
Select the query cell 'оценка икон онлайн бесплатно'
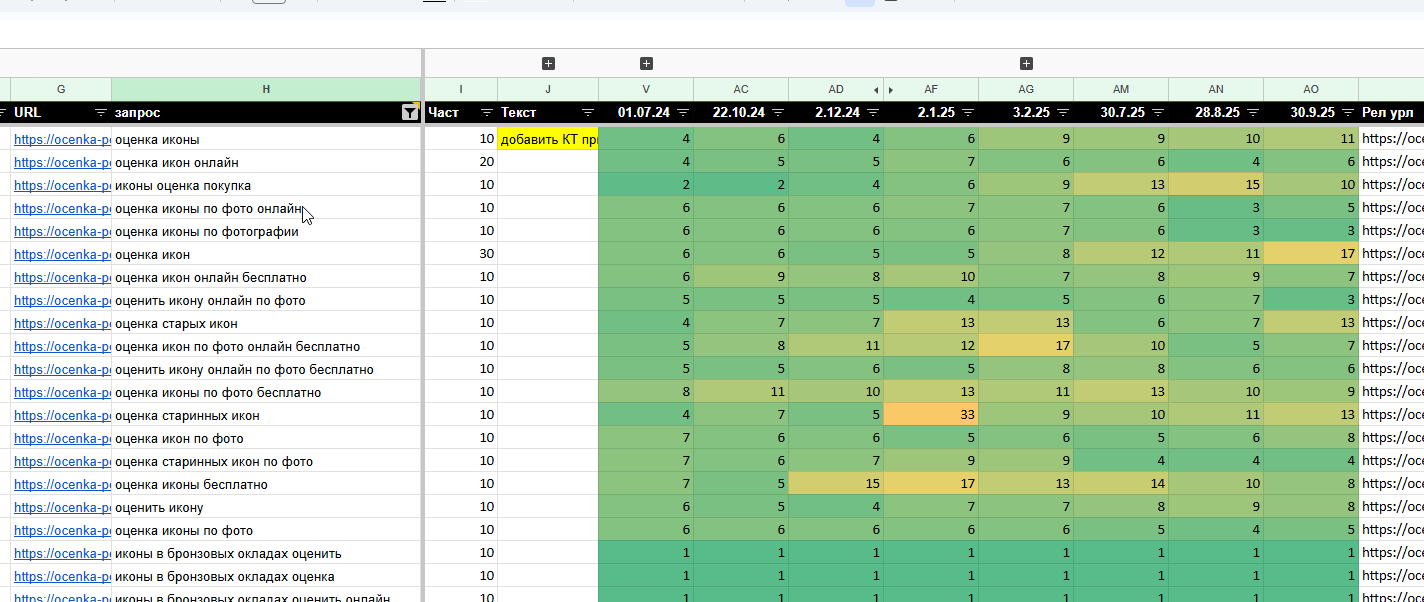tap(266, 277)
